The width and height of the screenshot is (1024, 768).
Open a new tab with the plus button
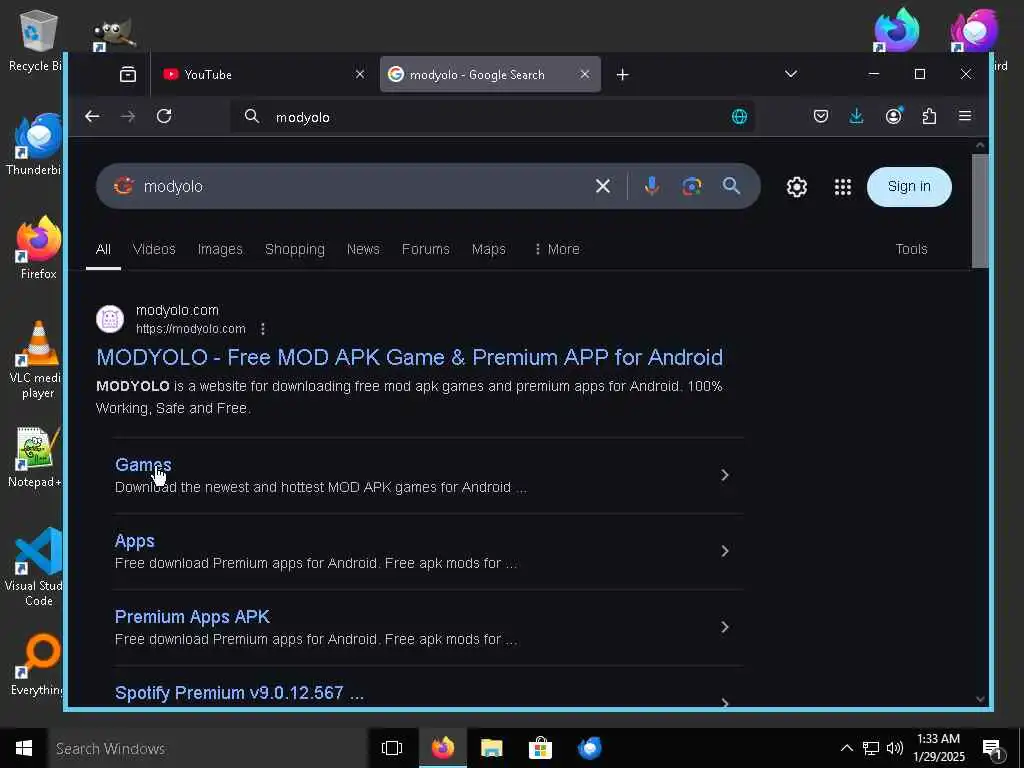[x=622, y=74]
